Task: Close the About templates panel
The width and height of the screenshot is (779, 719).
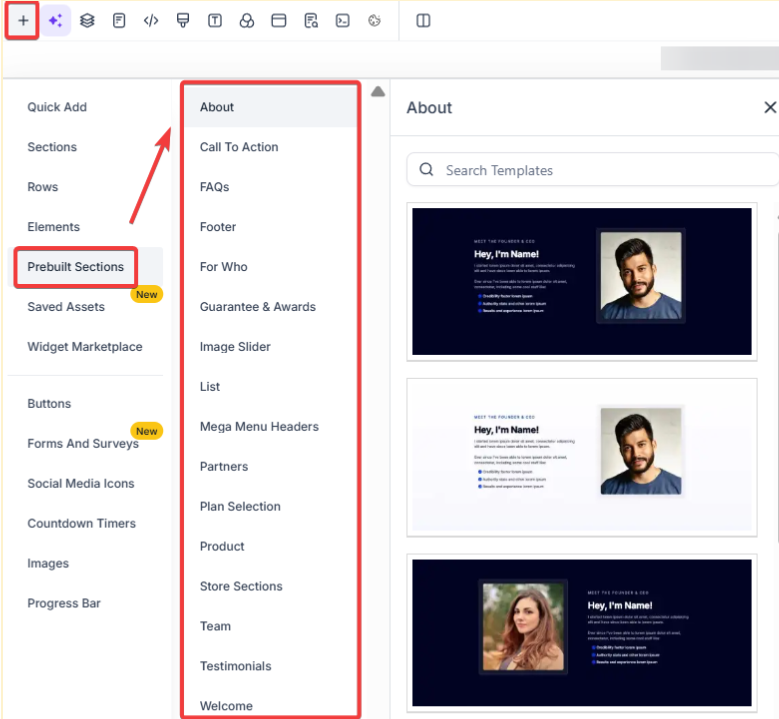Action: click(x=769, y=107)
